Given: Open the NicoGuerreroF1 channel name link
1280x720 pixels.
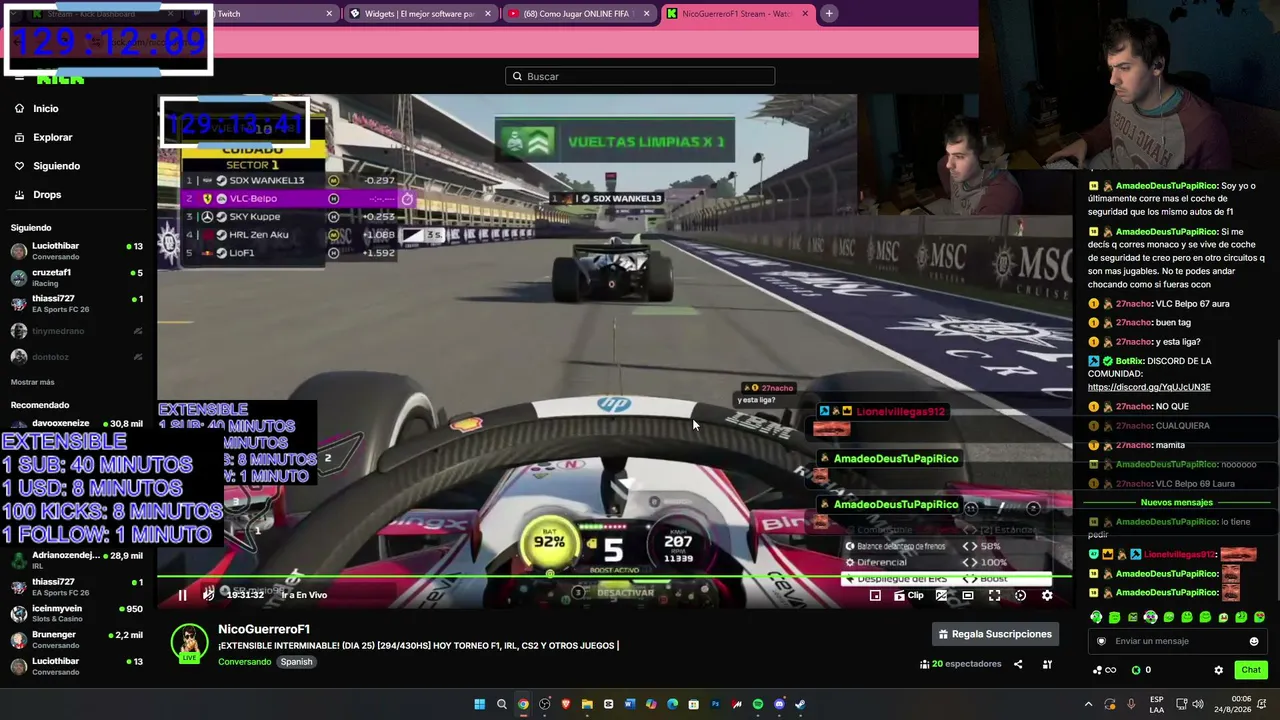Looking at the screenshot, I should 264,629.
